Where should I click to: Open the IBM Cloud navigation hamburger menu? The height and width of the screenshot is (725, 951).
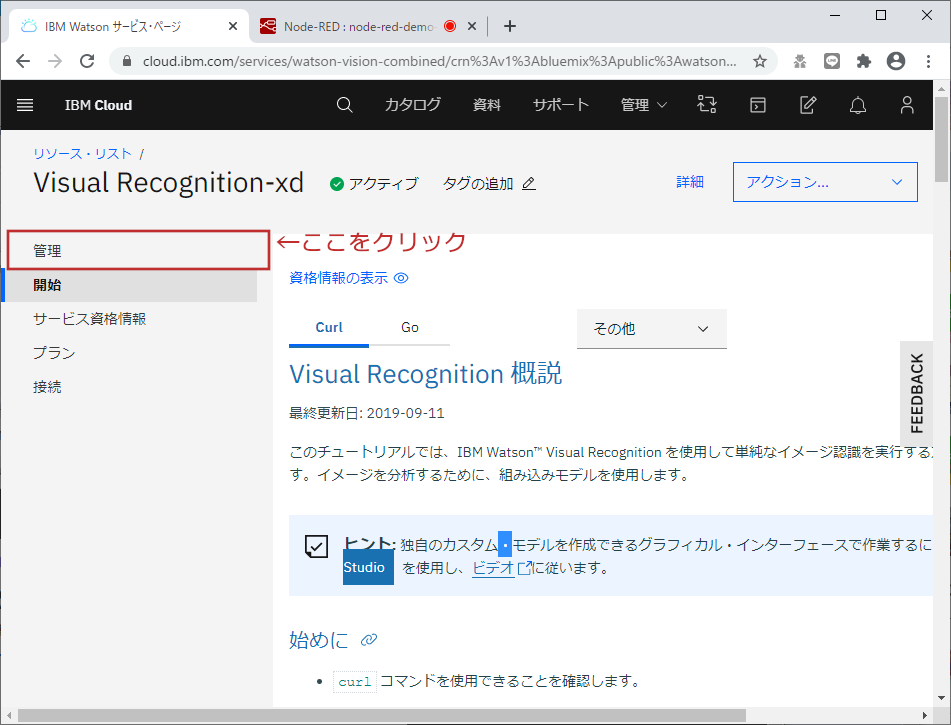click(25, 105)
